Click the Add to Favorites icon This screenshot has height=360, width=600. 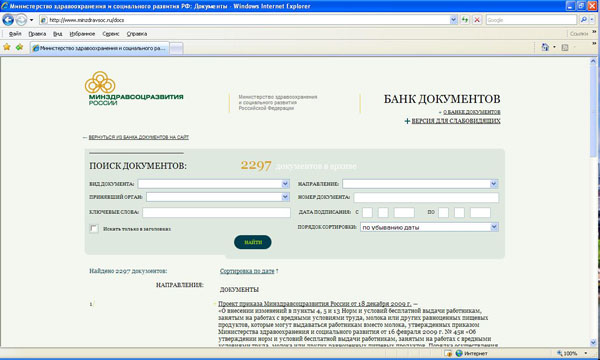coord(19,47)
